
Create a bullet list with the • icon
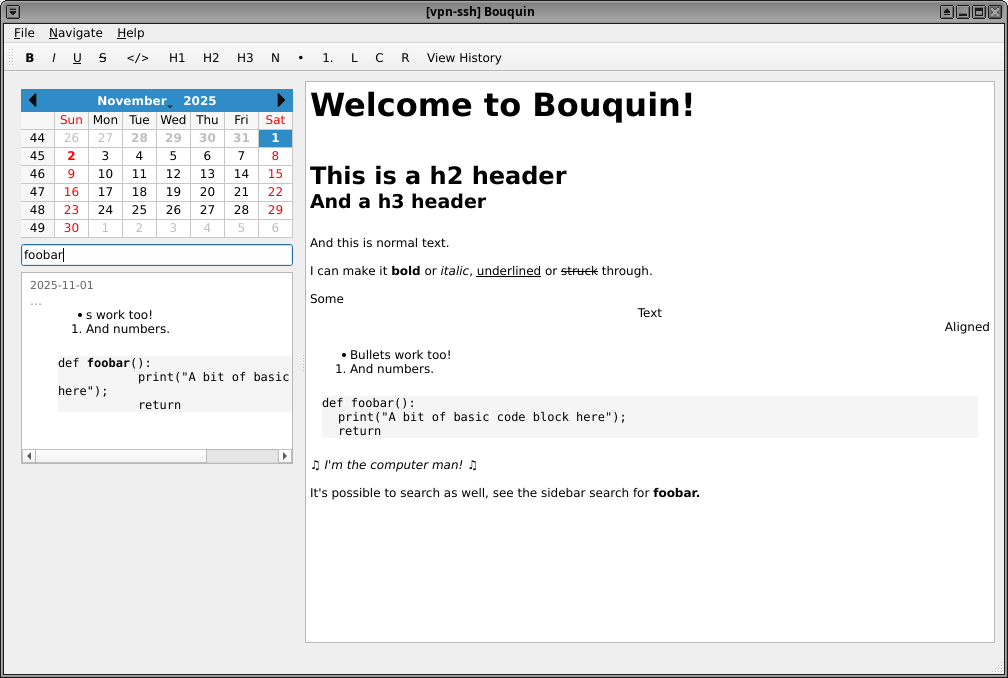[x=300, y=57]
